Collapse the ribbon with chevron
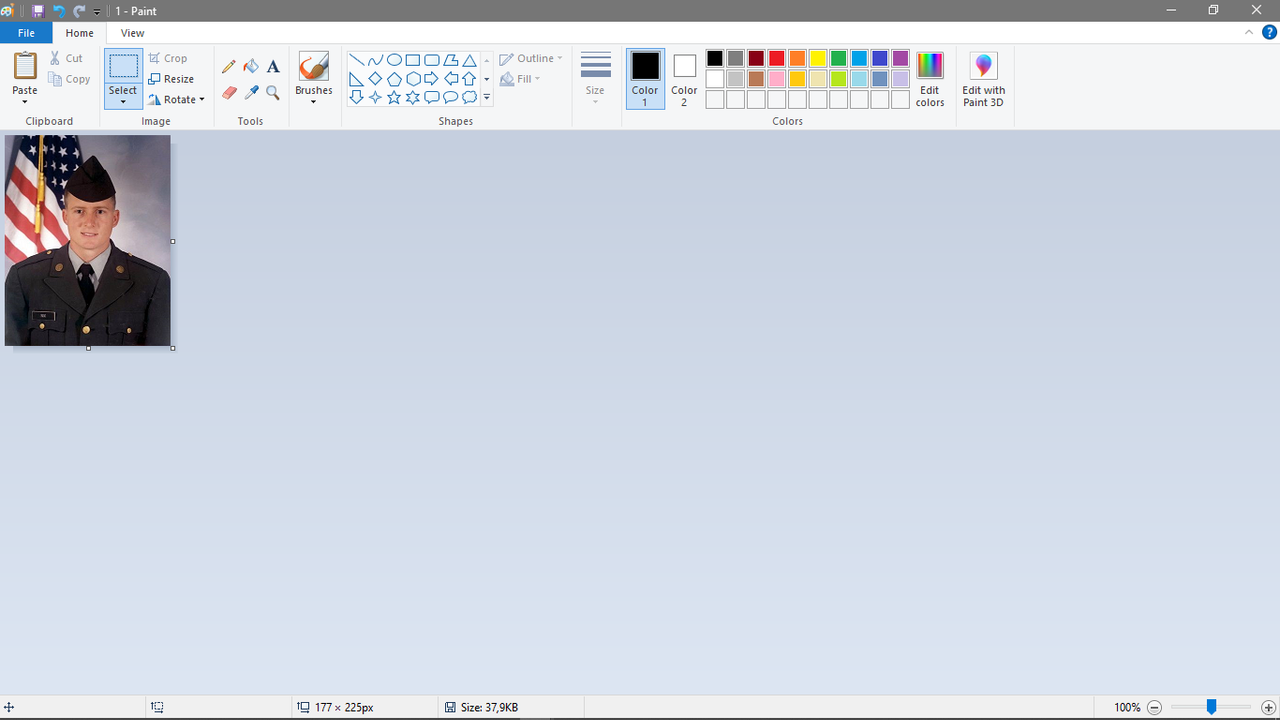 point(1249,32)
